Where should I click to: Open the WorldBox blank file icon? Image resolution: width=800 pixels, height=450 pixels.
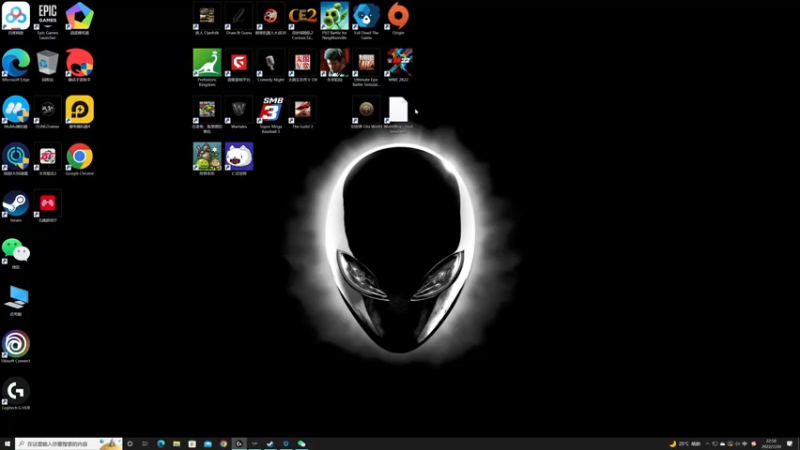[398, 114]
